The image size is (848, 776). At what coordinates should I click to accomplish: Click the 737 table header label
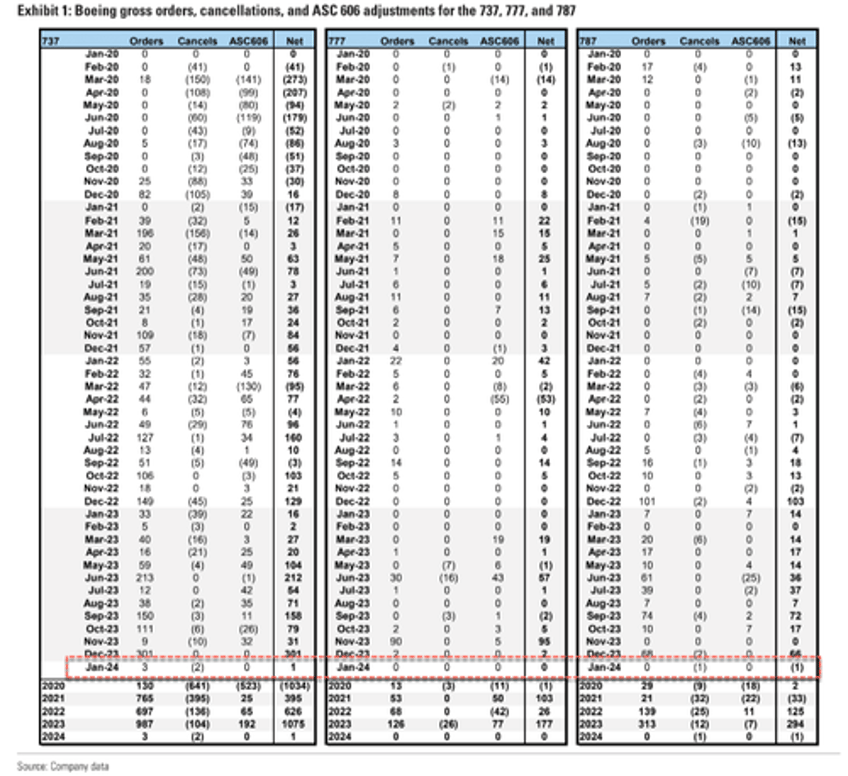click(50, 41)
